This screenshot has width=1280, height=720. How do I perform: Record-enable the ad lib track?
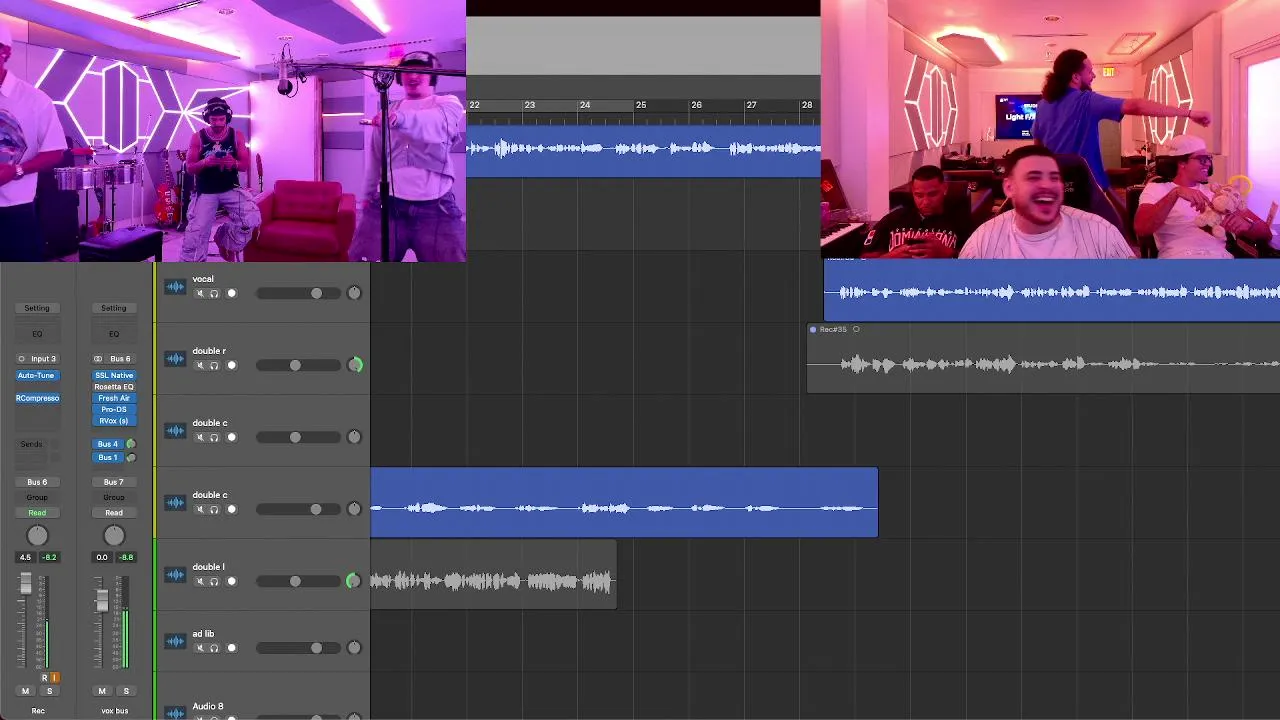point(232,648)
